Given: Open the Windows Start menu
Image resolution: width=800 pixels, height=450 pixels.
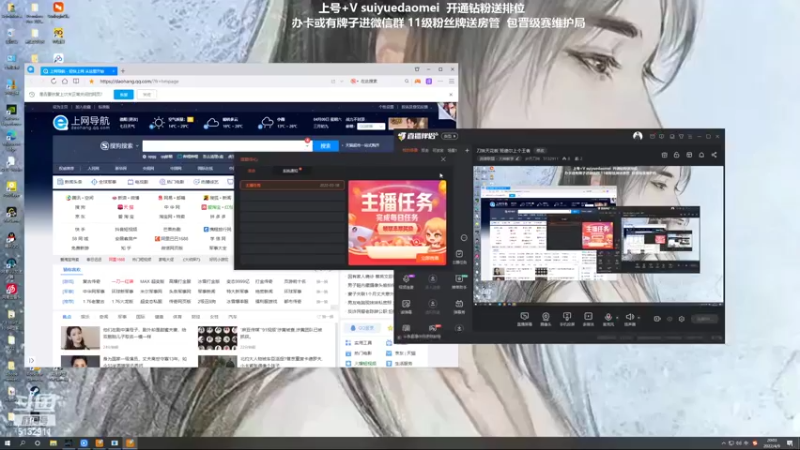Looking at the screenshot, I should tap(7, 443).
